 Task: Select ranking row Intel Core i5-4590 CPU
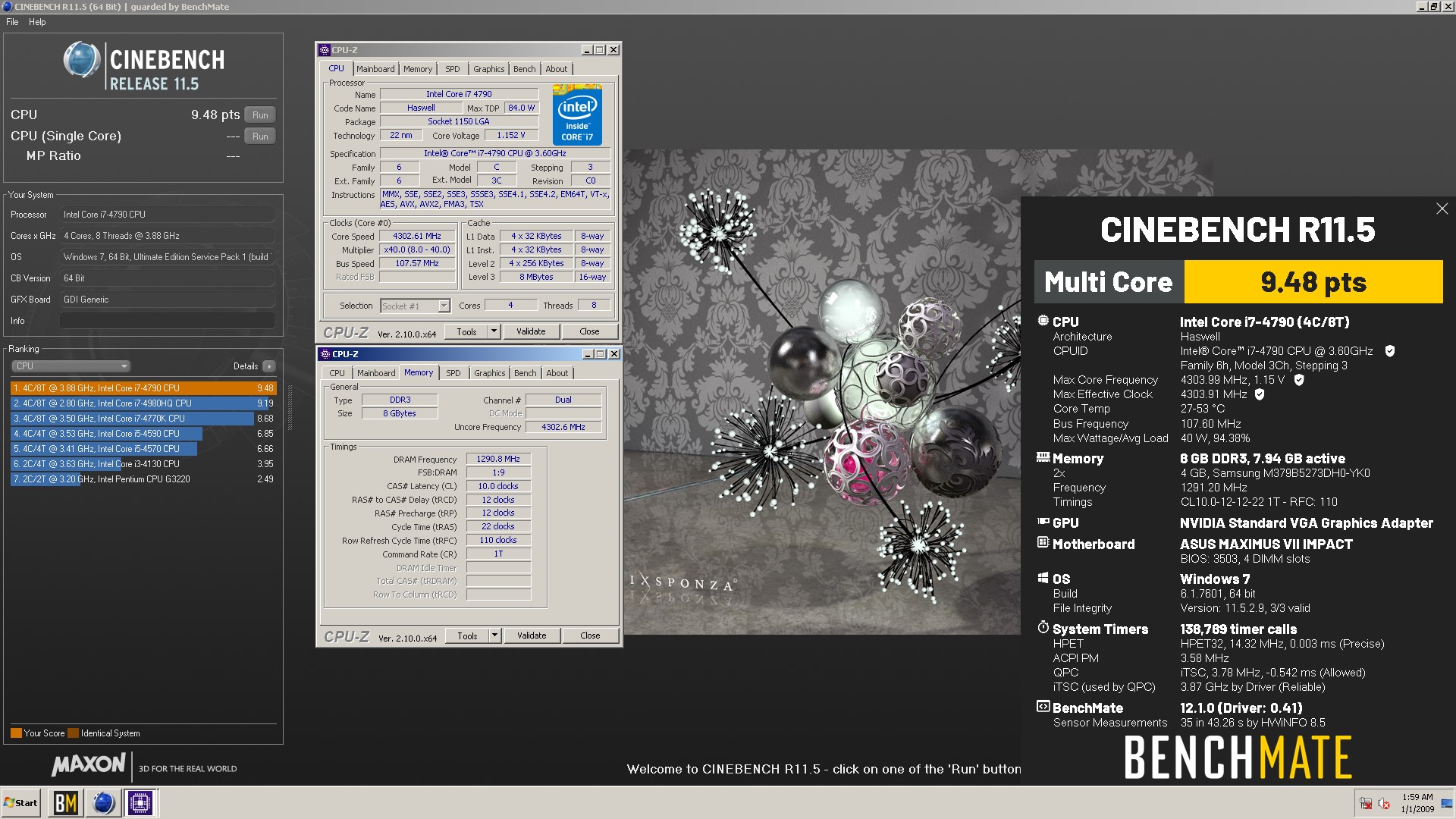click(x=143, y=434)
